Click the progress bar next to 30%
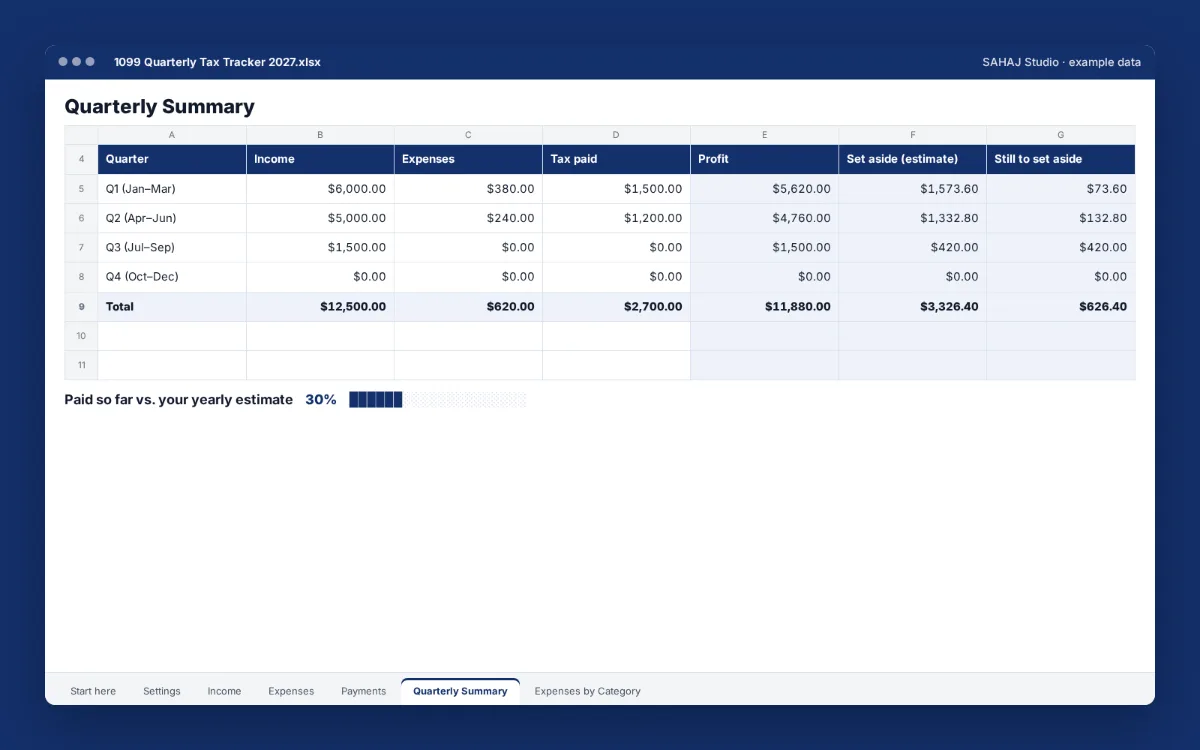The image size is (1200, 750). (438, 400)
